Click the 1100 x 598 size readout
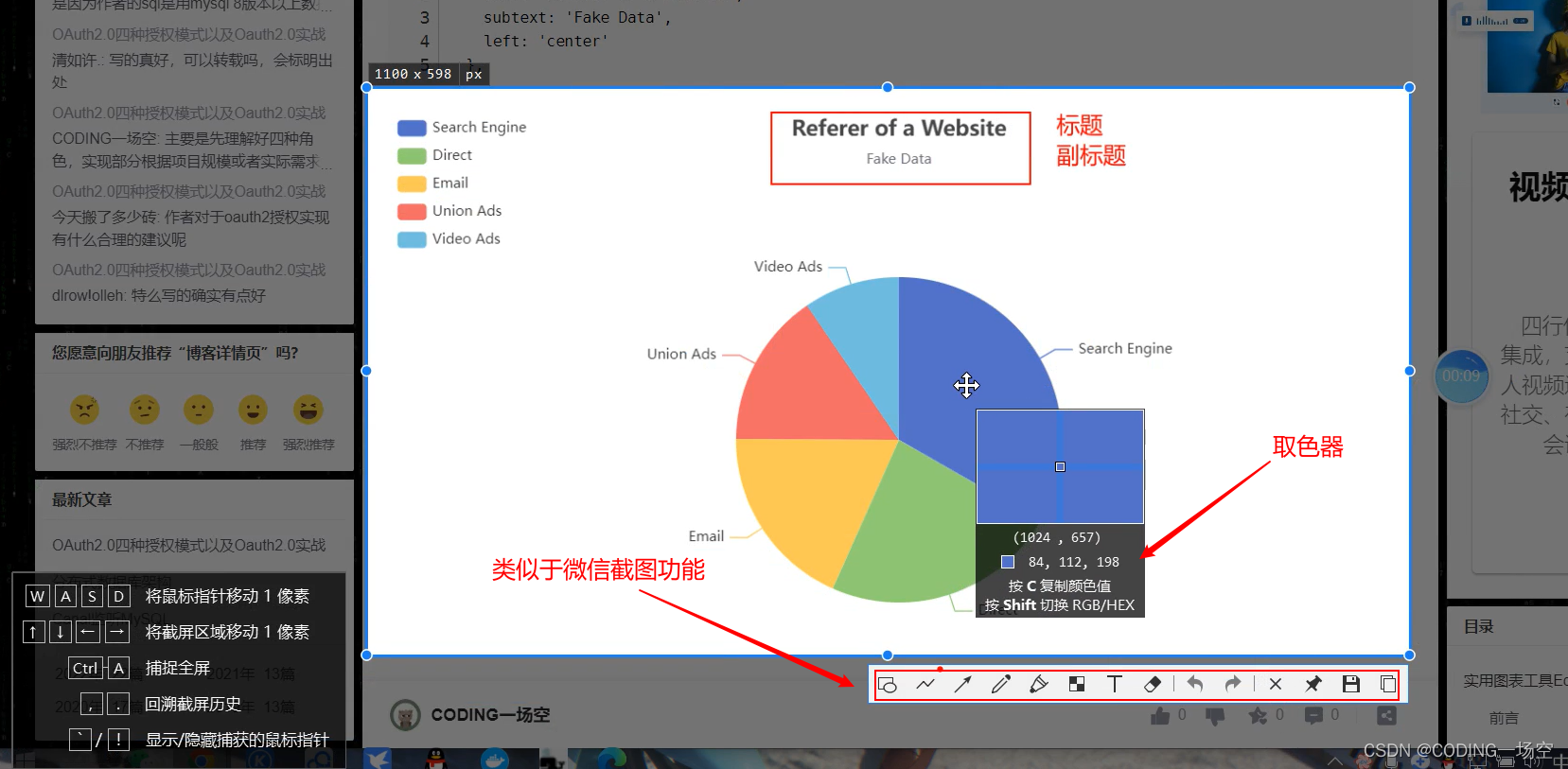The image size is (1568, 769). [x=413, y=74]
